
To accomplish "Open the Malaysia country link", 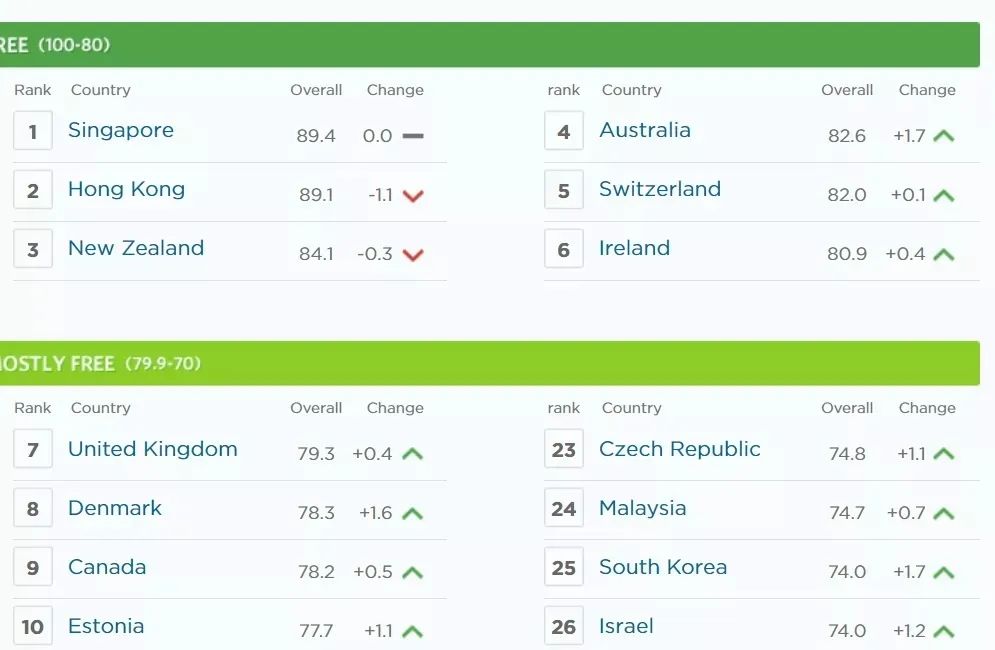I will (x=643, y=508).
